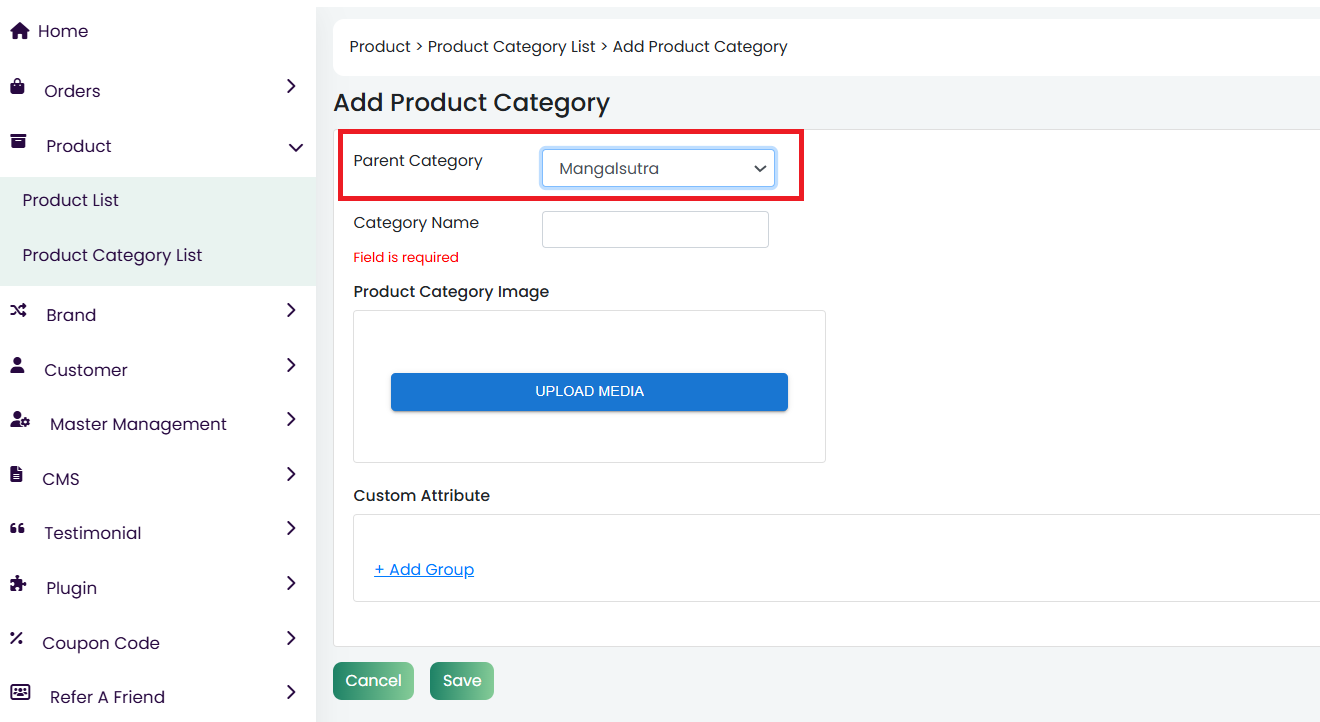Click the Home house icon
The image size is (1320, 722).
click(19, 31)
